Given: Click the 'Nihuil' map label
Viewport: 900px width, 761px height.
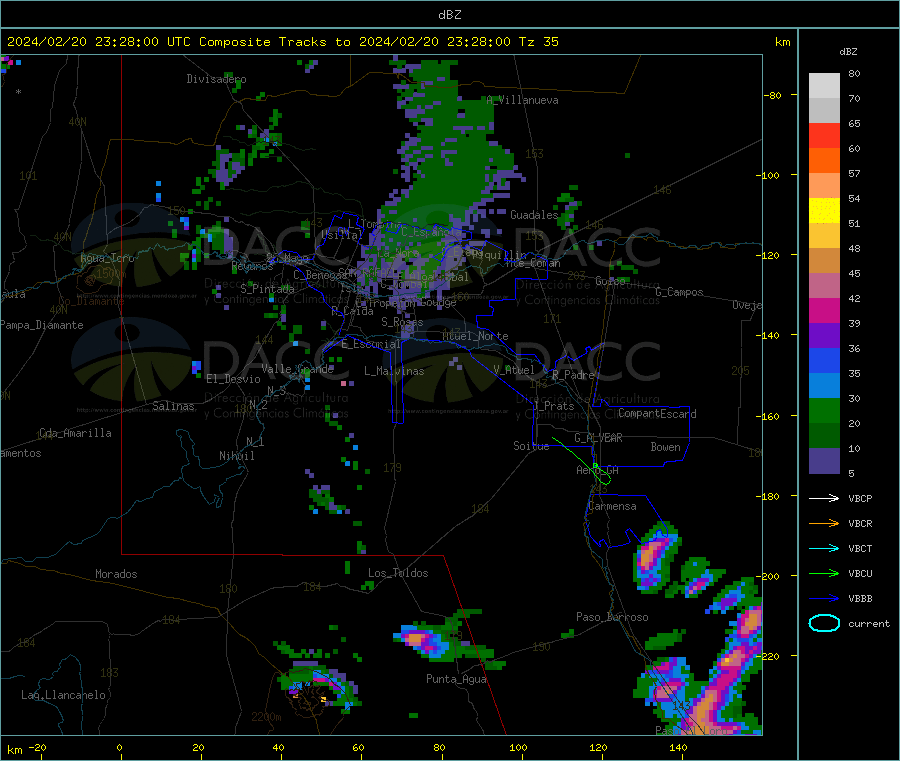Looking at the screenshot, I should pos(236,456).
